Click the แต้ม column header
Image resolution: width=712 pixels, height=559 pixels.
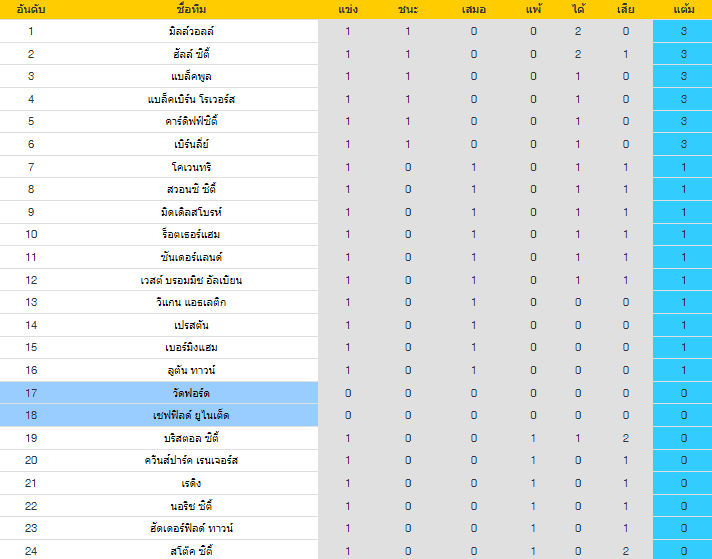(684, 10)
